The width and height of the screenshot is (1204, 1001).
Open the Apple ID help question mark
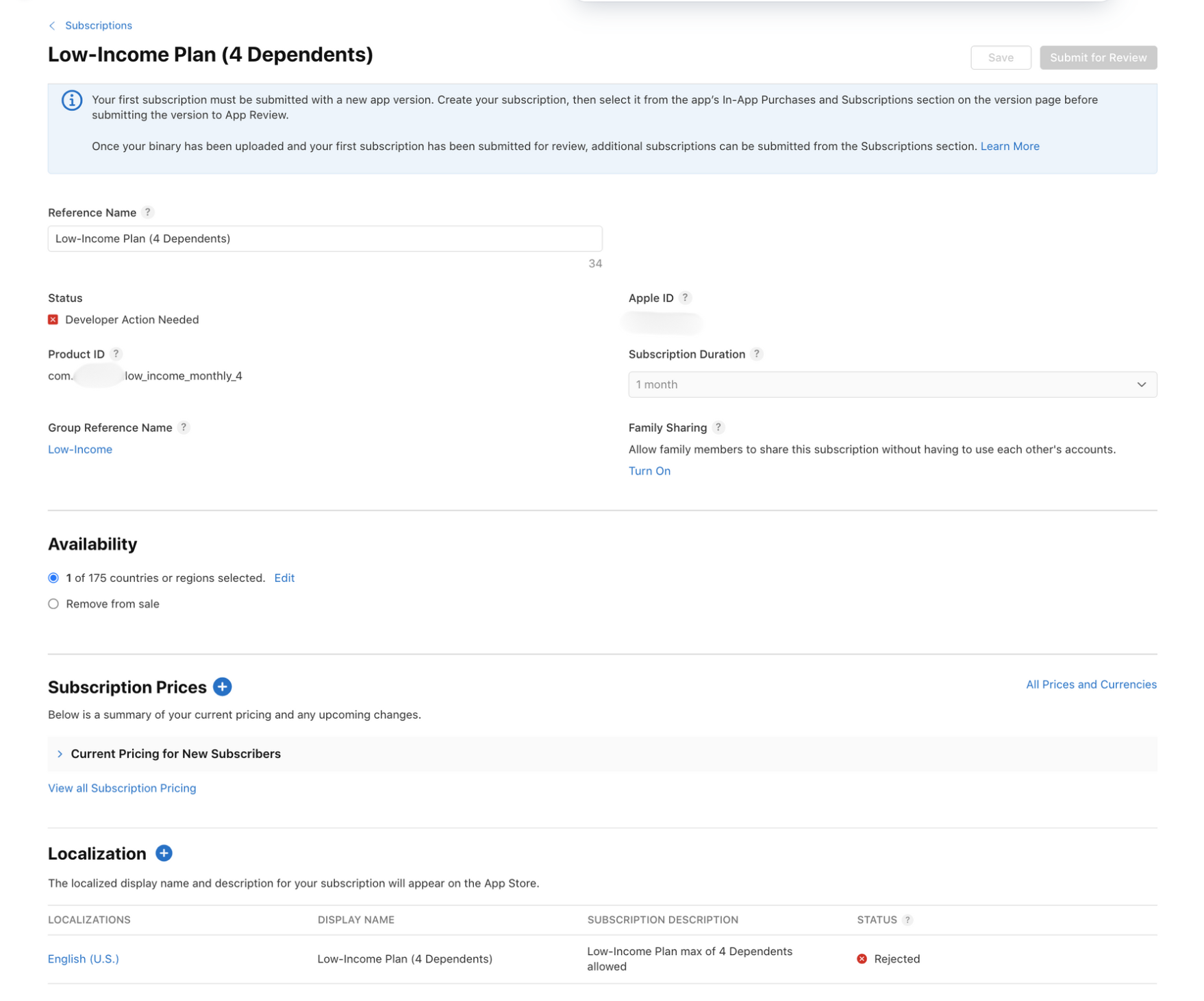[x=685, y=298]
